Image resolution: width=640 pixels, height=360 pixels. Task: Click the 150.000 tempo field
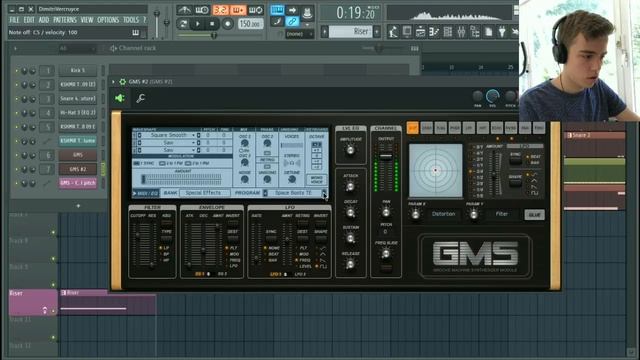(250, 24)
